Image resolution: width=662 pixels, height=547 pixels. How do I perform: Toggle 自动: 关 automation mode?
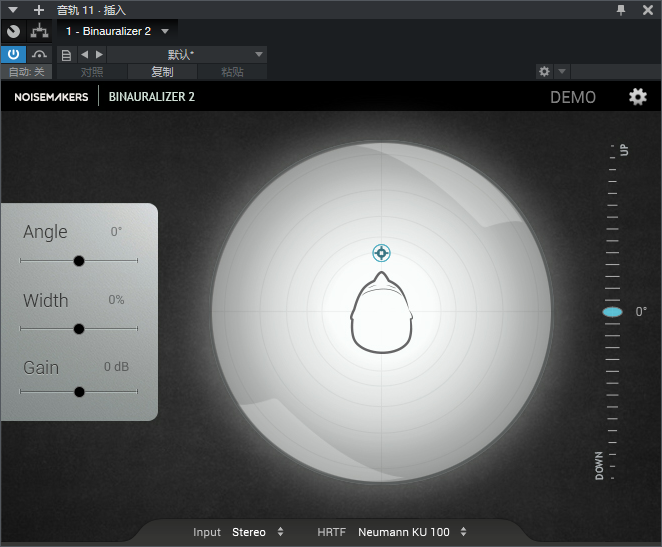tap(26, 72)
